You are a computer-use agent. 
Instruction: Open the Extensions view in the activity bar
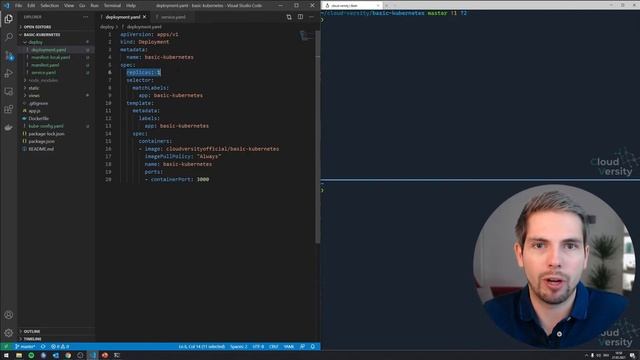point(9,109)
